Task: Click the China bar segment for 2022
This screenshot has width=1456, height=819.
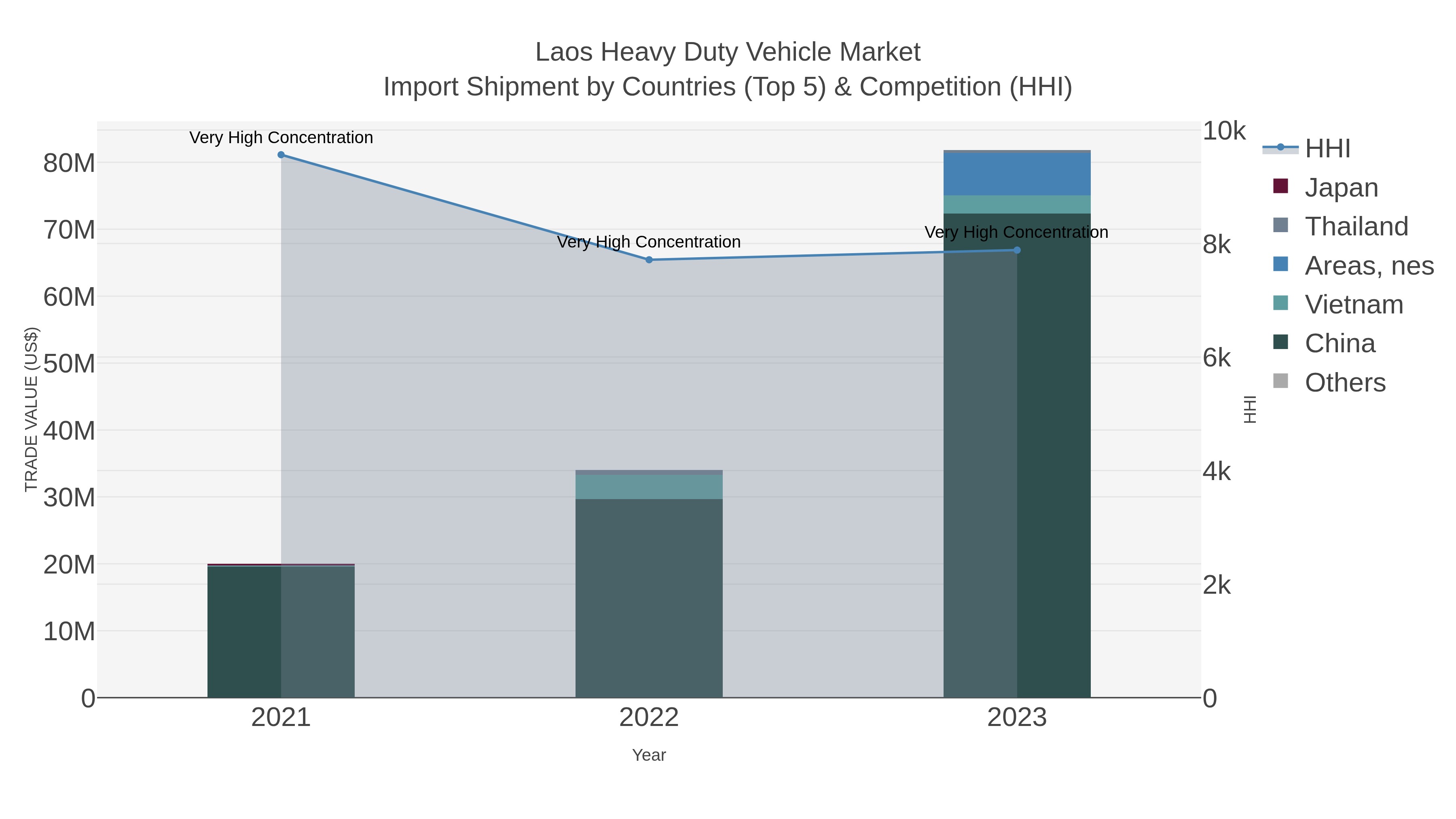Action: (649, 598)
